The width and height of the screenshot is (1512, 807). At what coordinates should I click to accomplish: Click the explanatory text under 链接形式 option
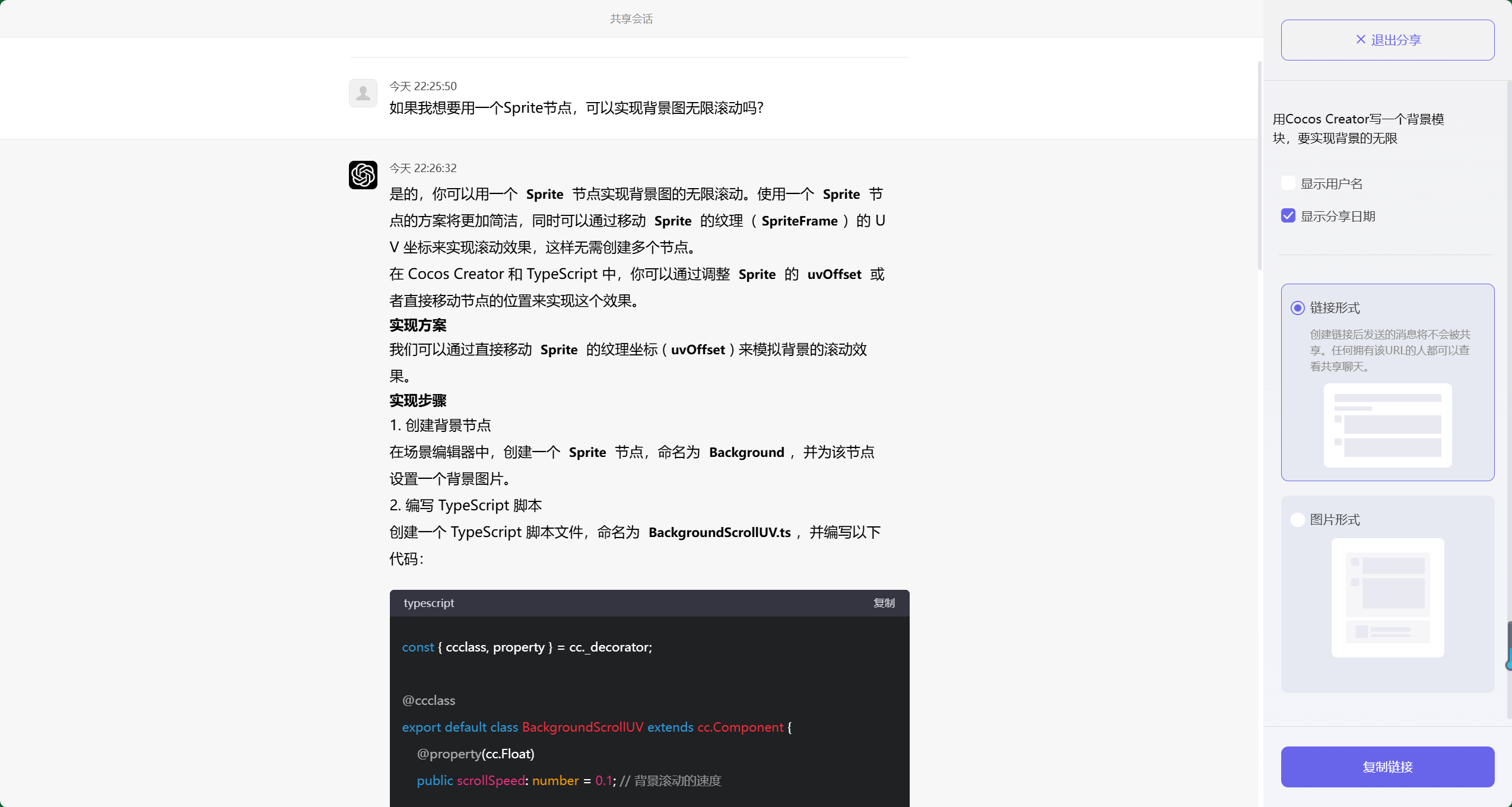click(x=1389, y=350)
